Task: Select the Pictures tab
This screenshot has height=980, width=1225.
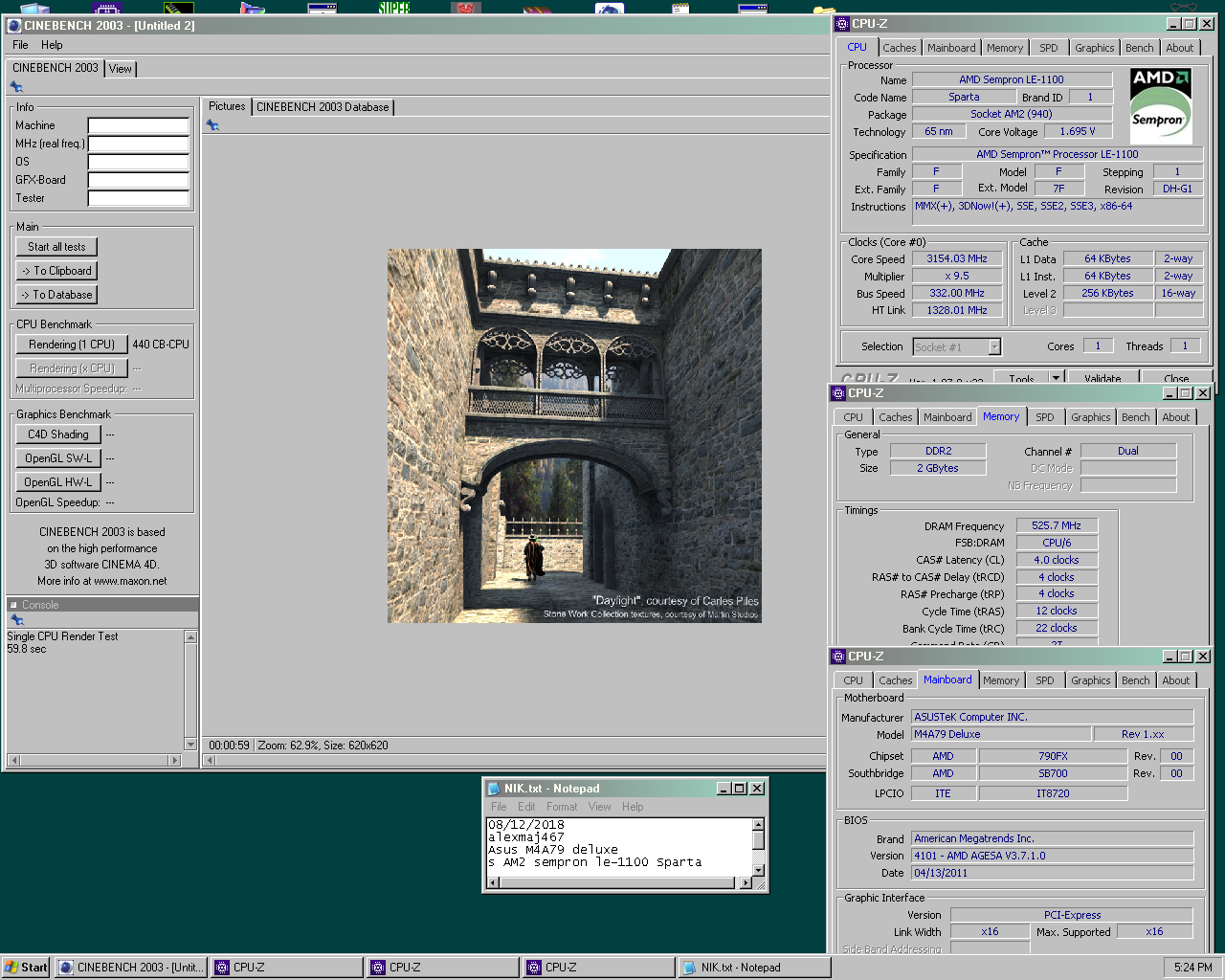Action: coord(227,106)
